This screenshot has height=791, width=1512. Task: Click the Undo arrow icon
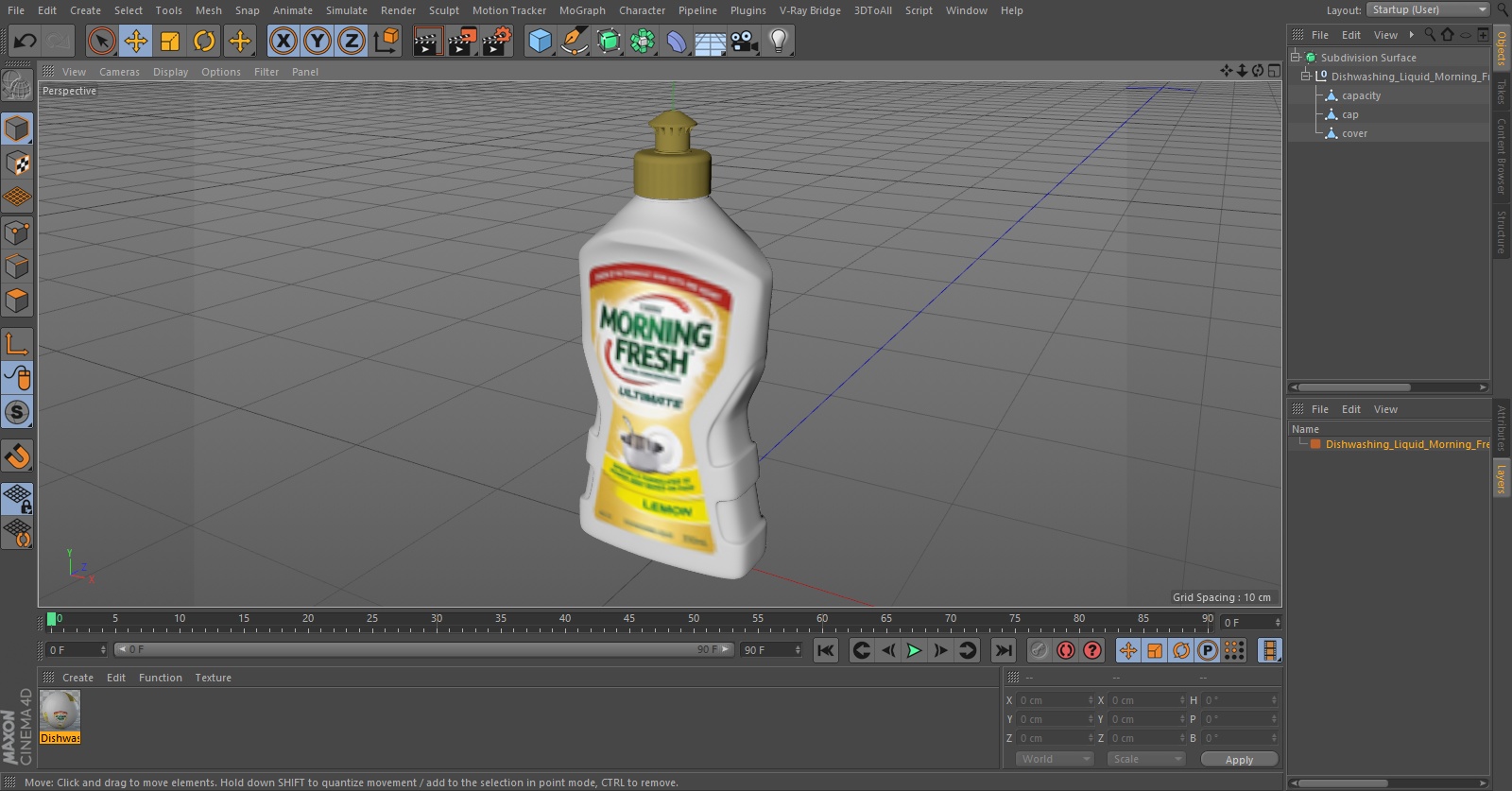point(25,41)
